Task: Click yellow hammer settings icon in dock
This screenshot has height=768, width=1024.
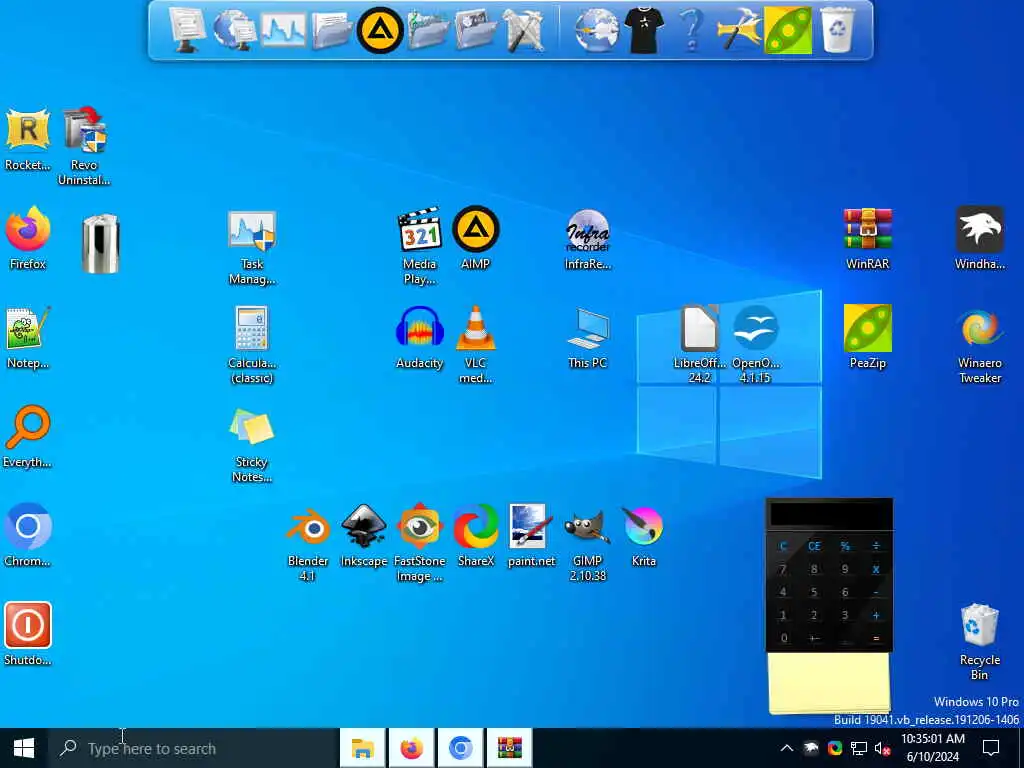Action: pos(740,30)
